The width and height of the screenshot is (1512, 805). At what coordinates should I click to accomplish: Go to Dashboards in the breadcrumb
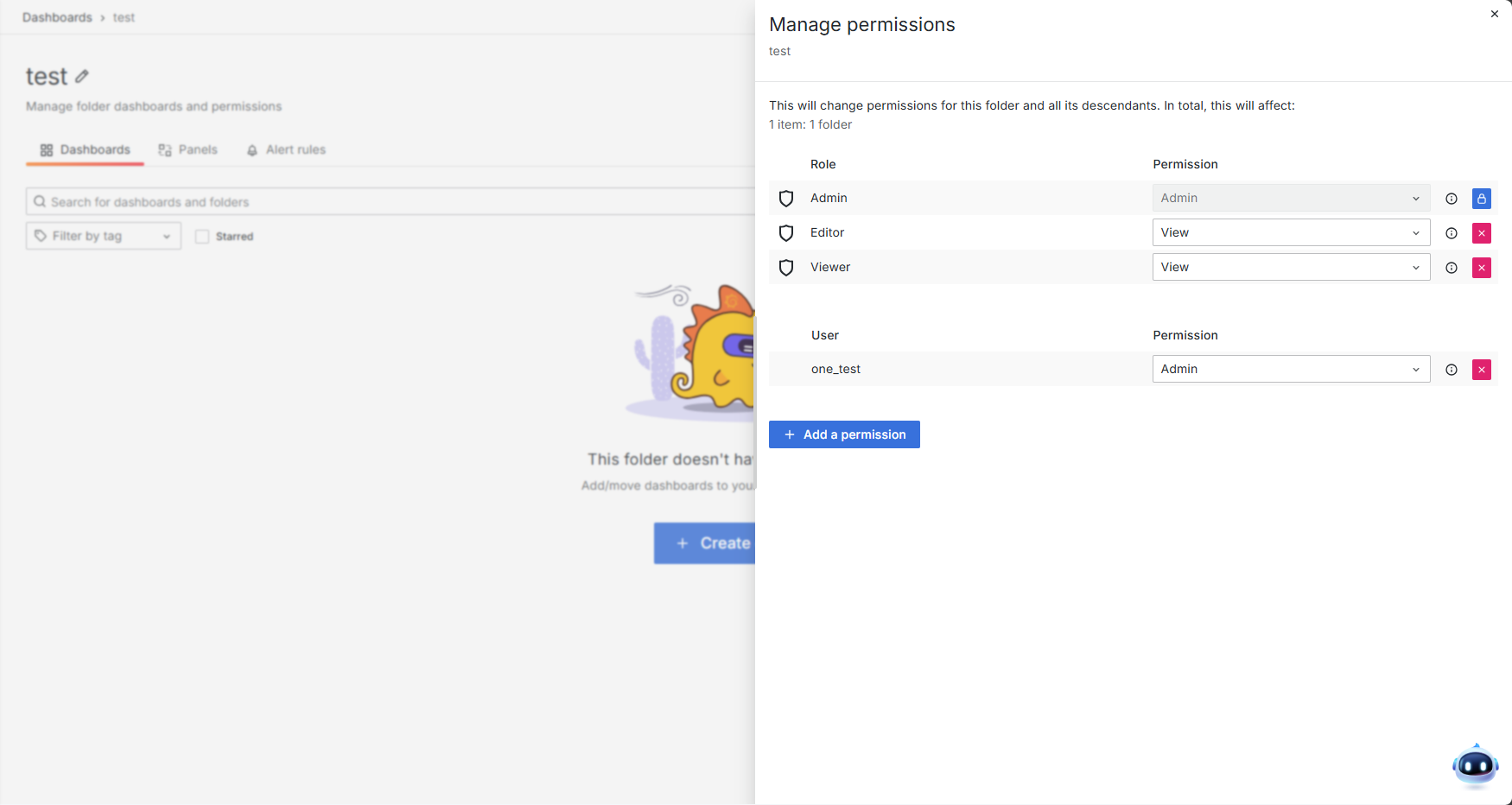57,17
